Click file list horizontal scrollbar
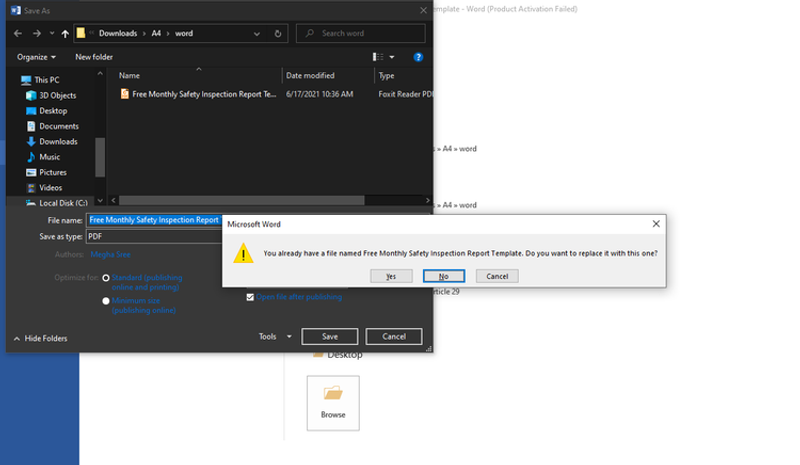 (242, 201)
